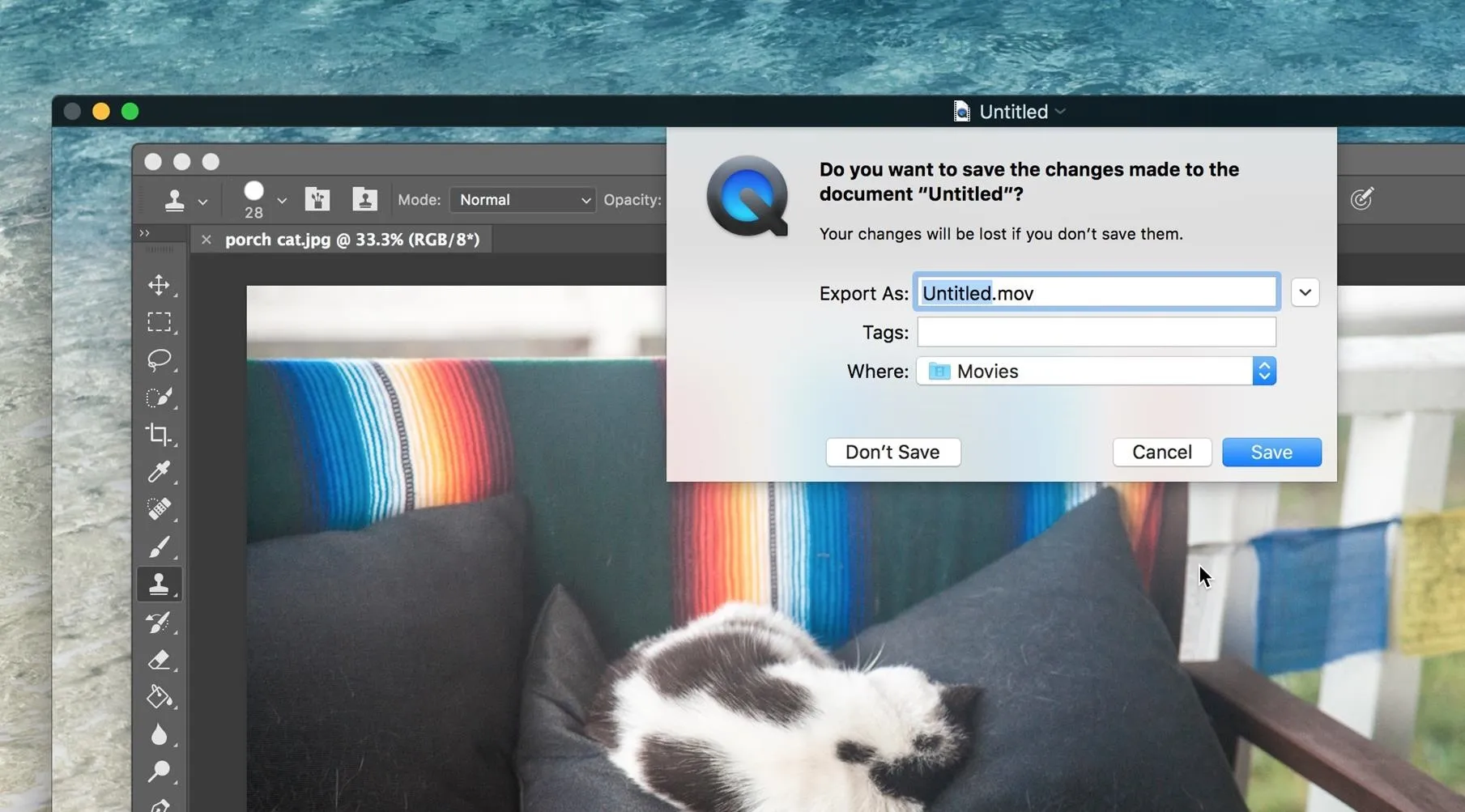Click the Tags input field
This screenshot has width=1465, height=812.
1097,332
